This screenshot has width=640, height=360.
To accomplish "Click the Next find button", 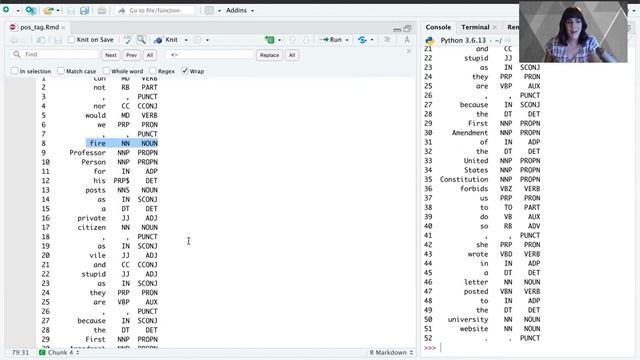I will [x=111, y=55].
